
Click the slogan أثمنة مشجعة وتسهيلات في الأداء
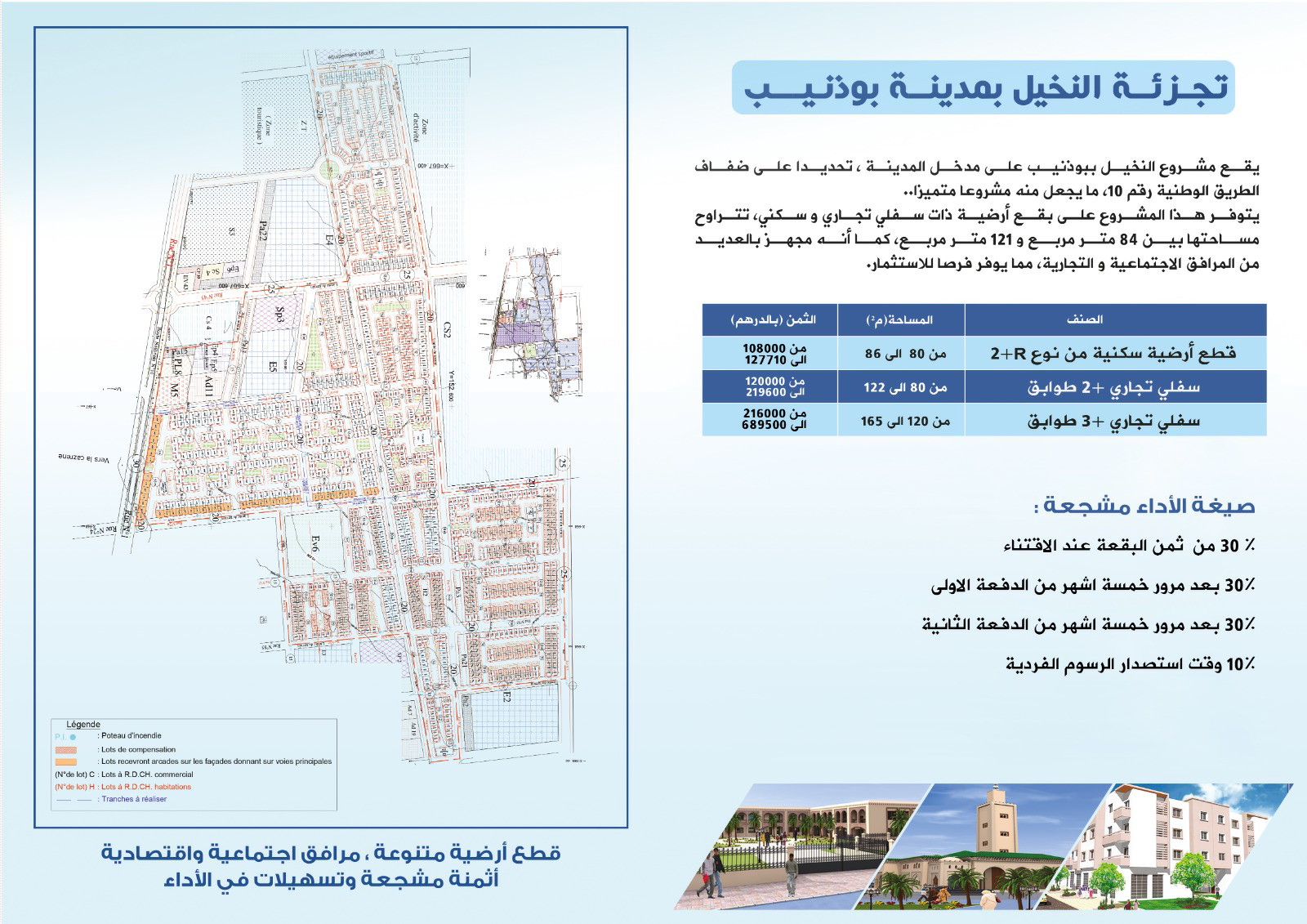coord(331,880)
